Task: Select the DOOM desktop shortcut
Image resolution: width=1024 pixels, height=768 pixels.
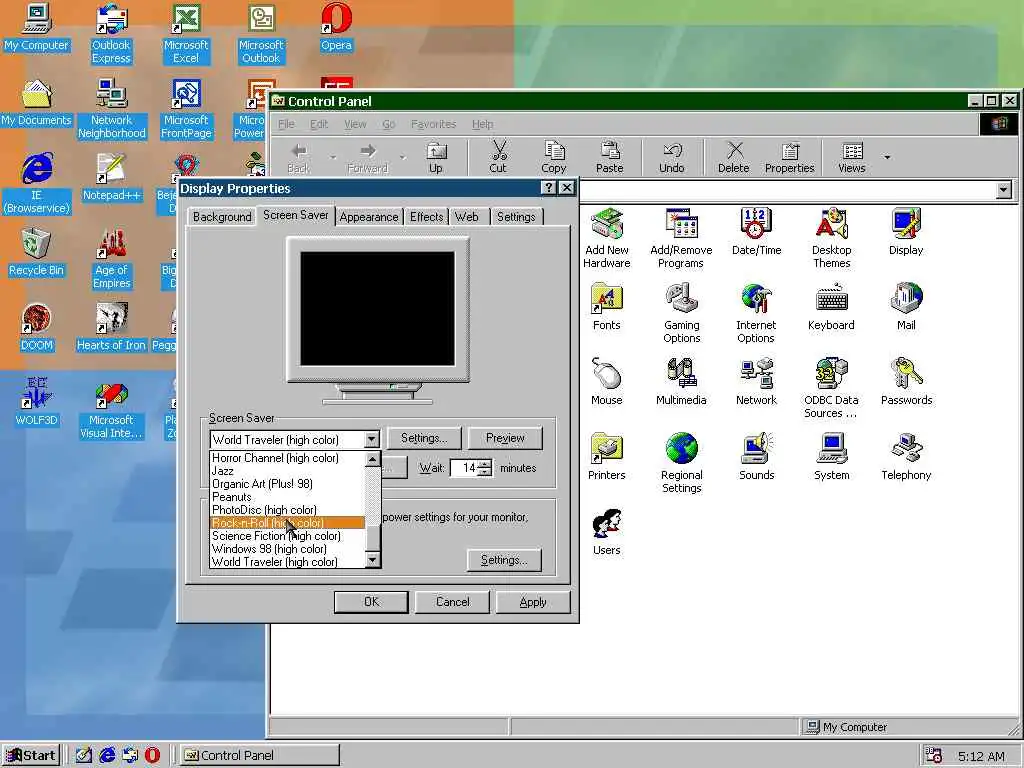Action: [x=37, y=328]
